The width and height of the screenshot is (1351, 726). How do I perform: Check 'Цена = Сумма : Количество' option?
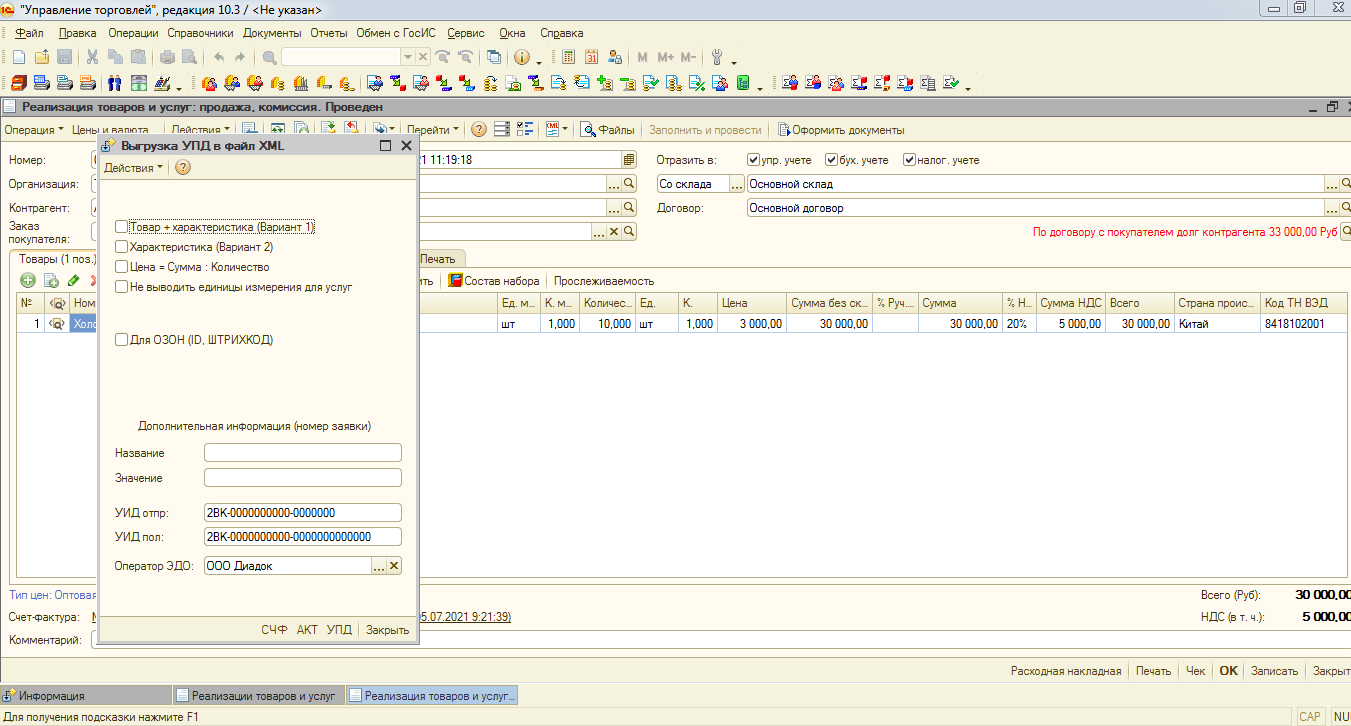(122, 267)
